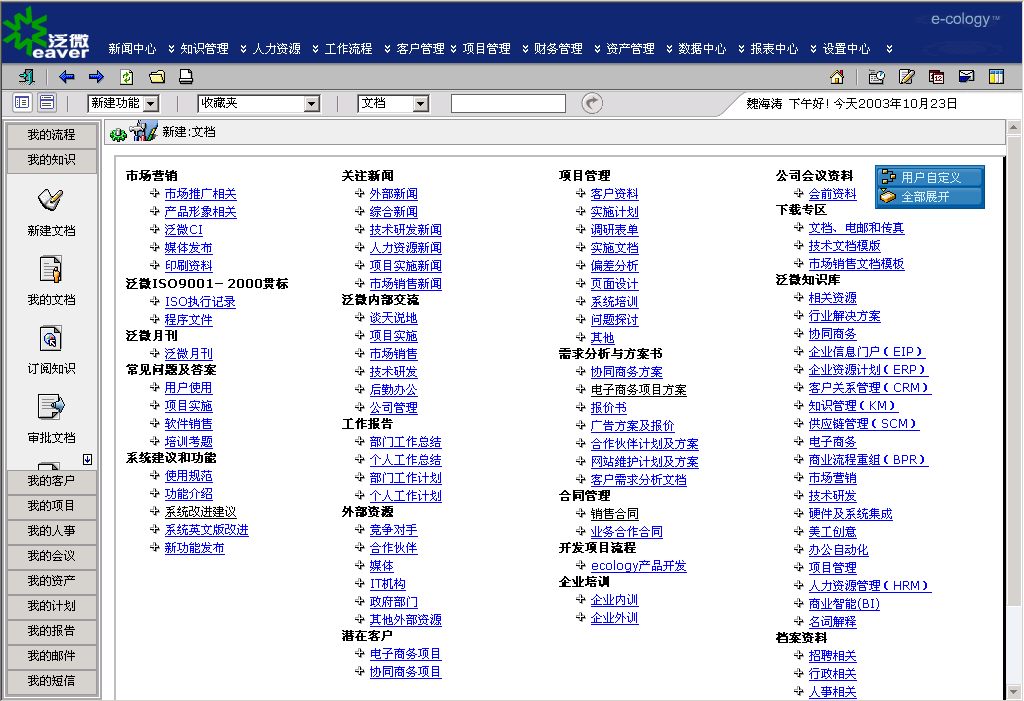Open the 项目管理 top menu
This screenshot has width=1024, height=701.
pos(487,49)
